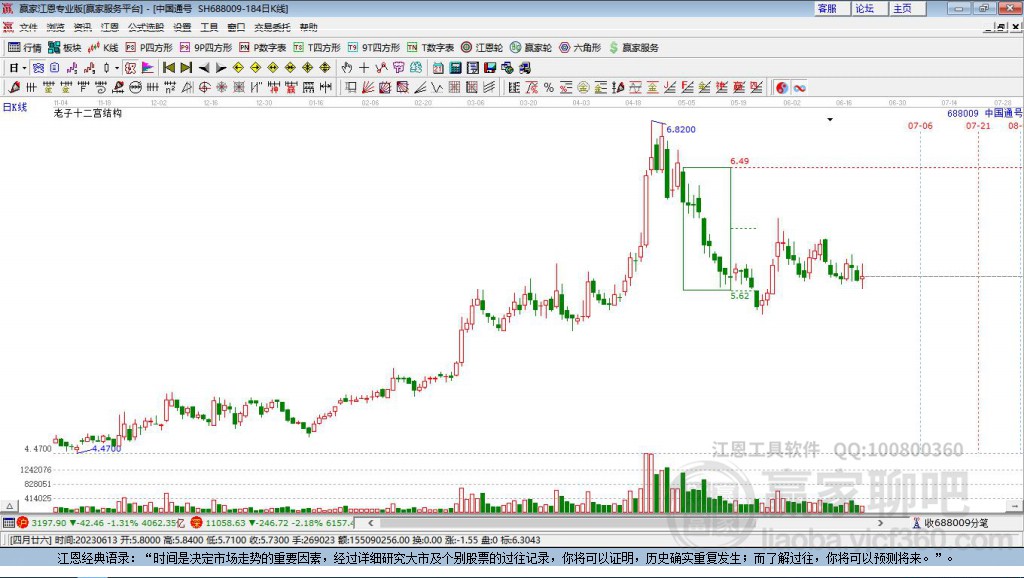Click the 07-06 date marker
The width and height of the screenshot is (1024, 578).
pos(920,125)
